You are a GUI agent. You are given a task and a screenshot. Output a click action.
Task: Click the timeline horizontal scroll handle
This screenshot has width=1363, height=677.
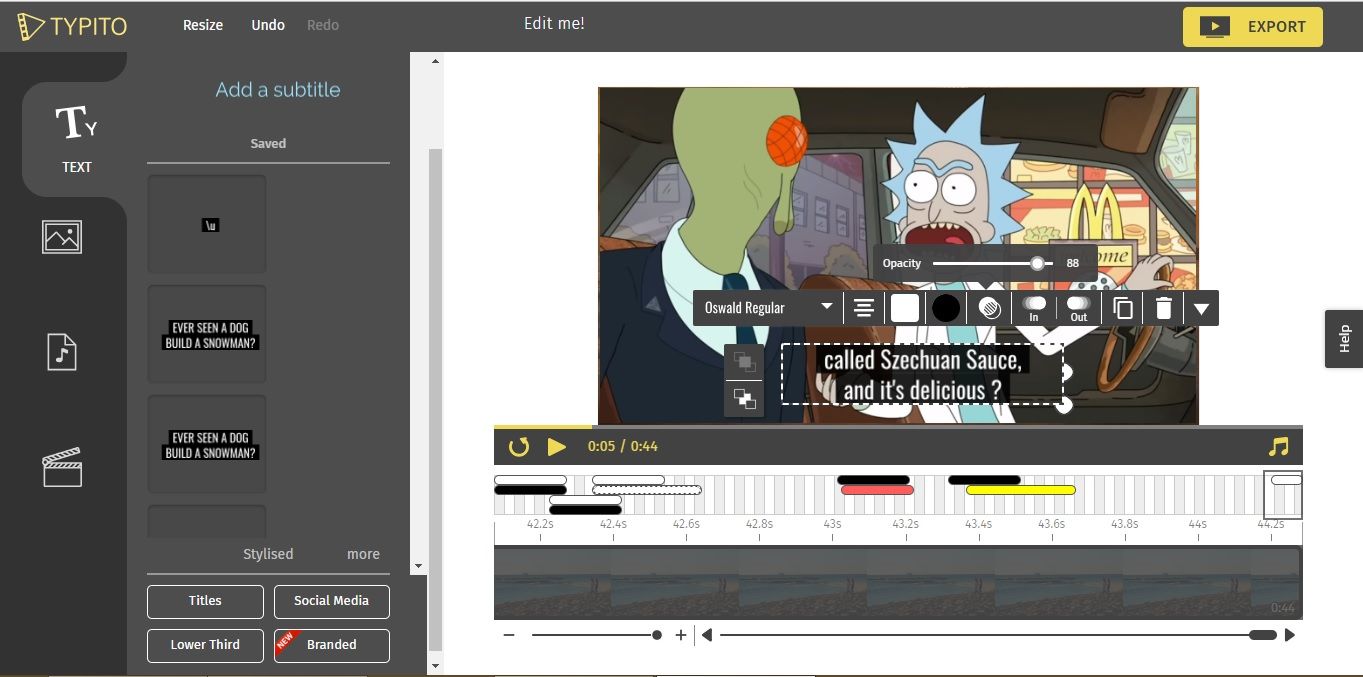1263,635
